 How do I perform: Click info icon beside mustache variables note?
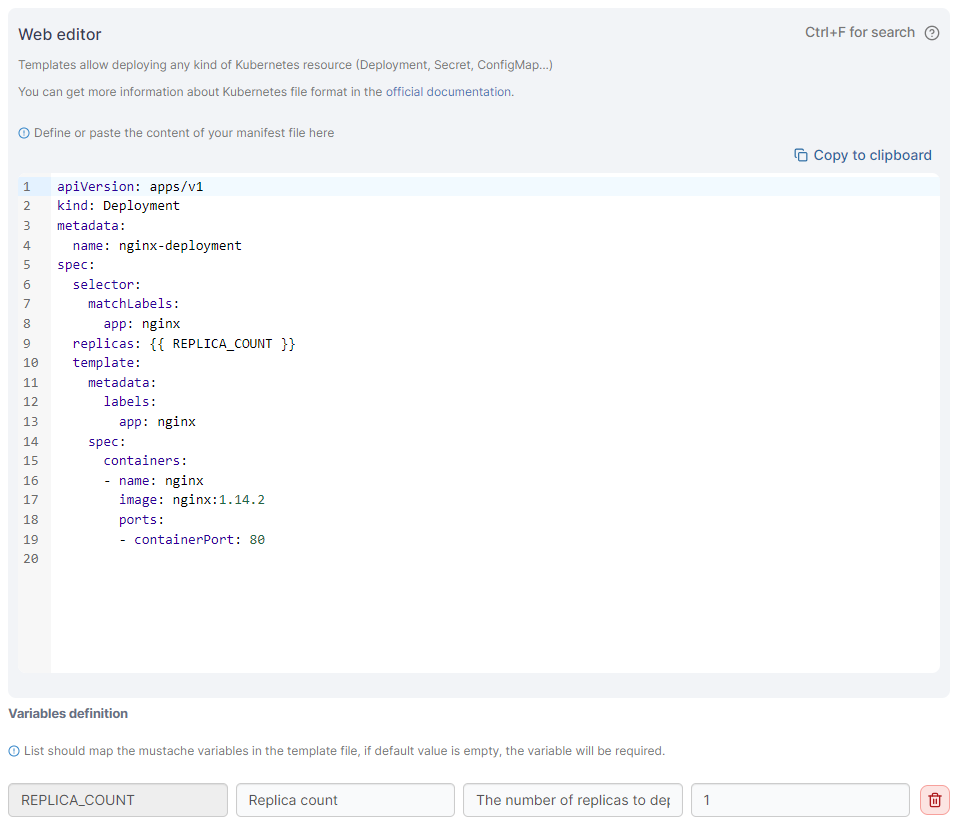click(14, 751)
